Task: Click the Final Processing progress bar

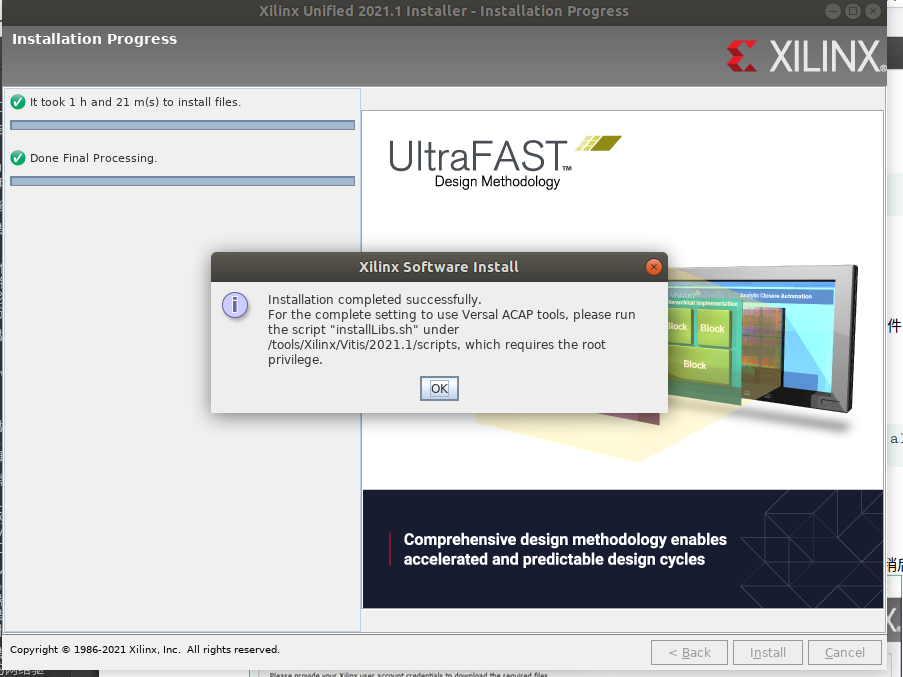Action: (x=183, y=181)
